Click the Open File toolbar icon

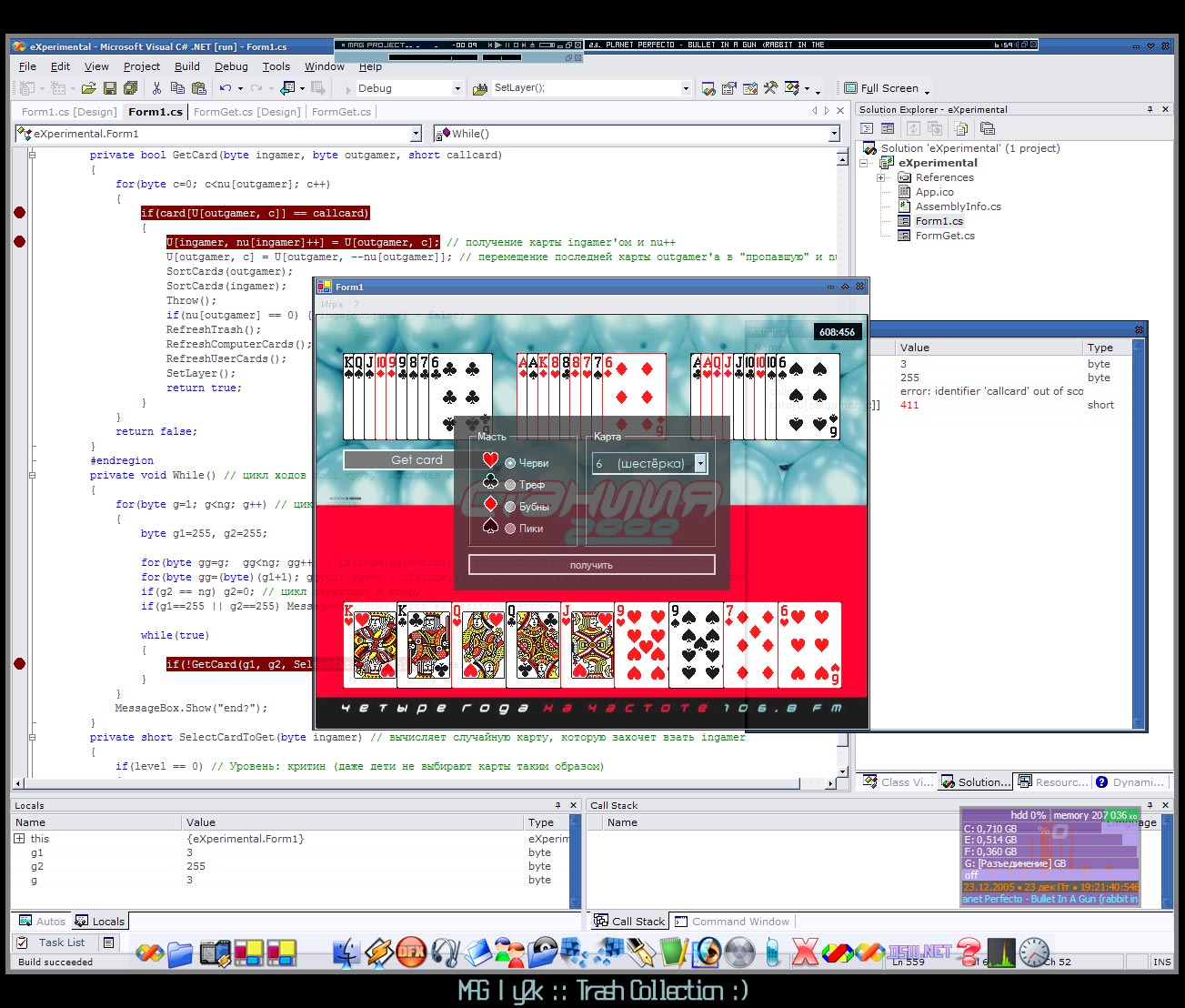88,88
